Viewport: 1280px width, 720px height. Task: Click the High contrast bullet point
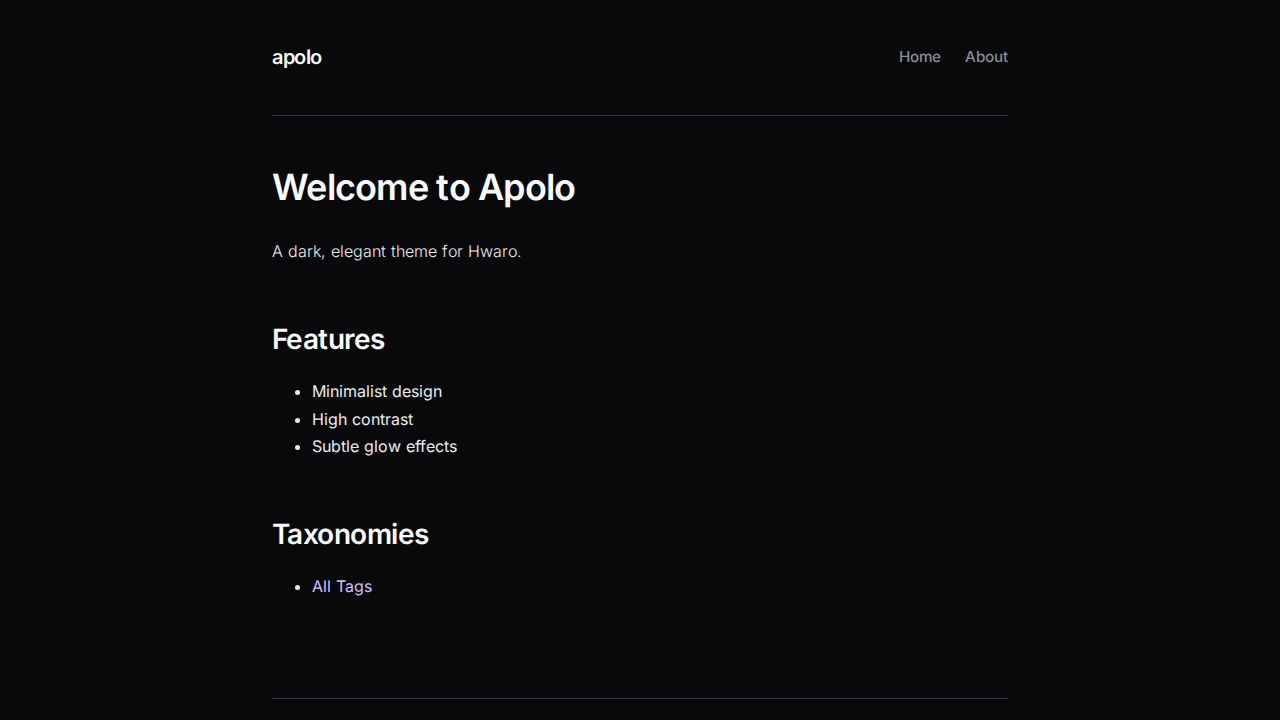pos(362,419)
